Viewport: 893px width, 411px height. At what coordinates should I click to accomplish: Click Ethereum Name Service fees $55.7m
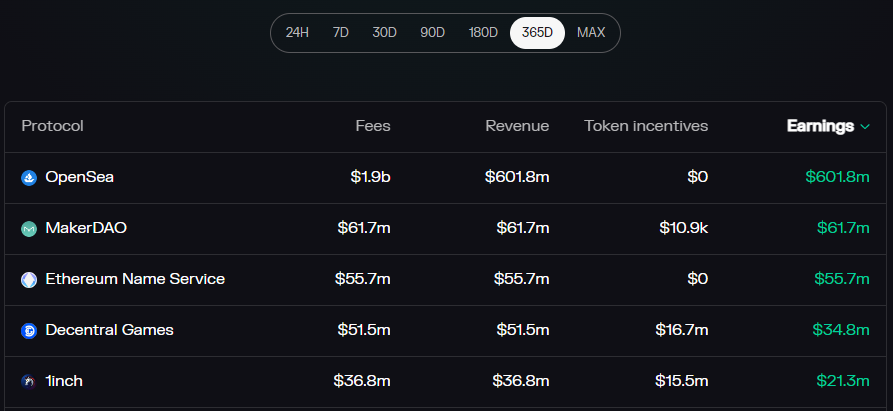[x=363, y=279]
